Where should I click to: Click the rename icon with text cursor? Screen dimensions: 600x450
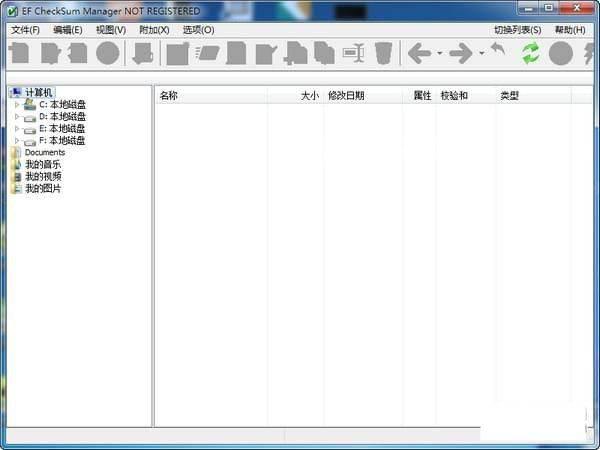(x=353, y=53)
